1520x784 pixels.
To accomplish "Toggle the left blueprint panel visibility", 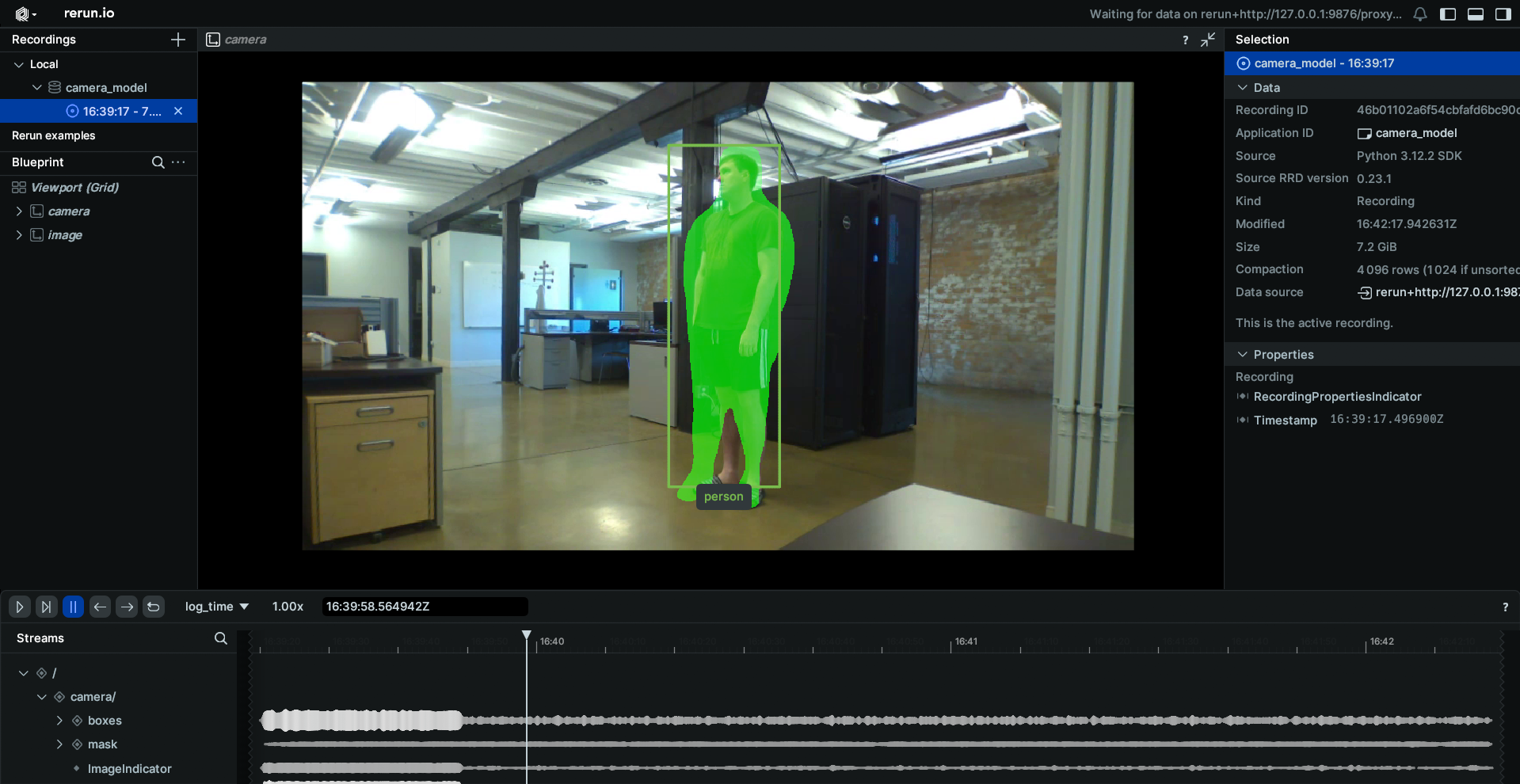I will [1448, 14].
